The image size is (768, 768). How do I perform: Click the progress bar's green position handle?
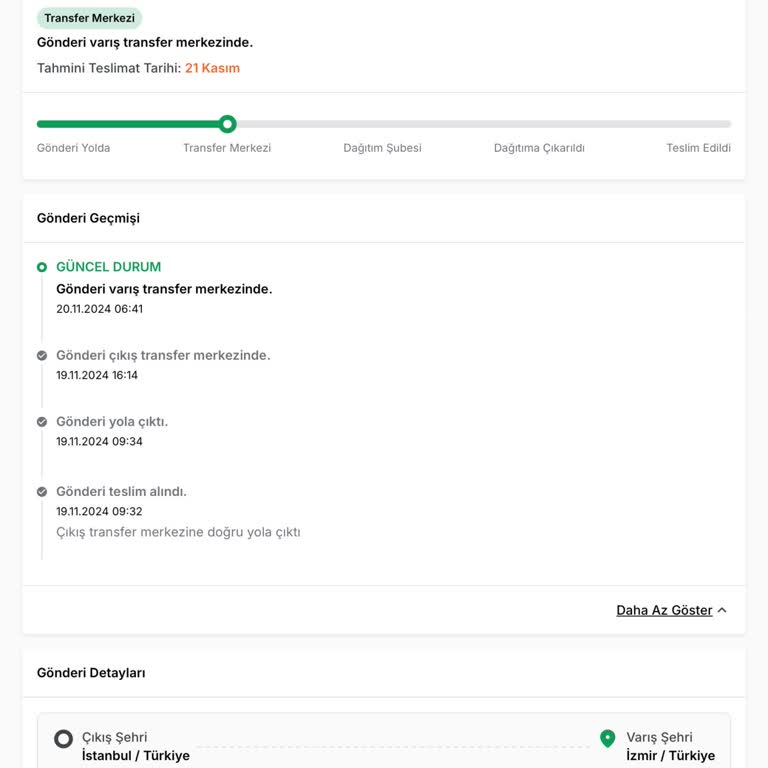click(228, 124)
